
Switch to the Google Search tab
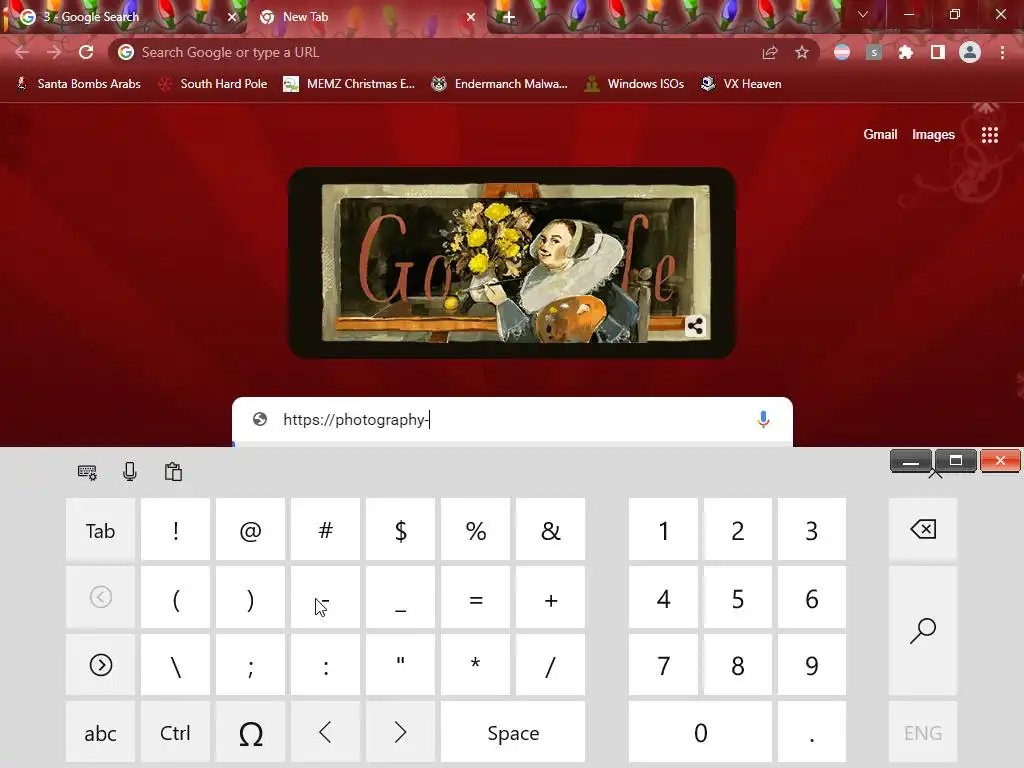pos(124,18)
